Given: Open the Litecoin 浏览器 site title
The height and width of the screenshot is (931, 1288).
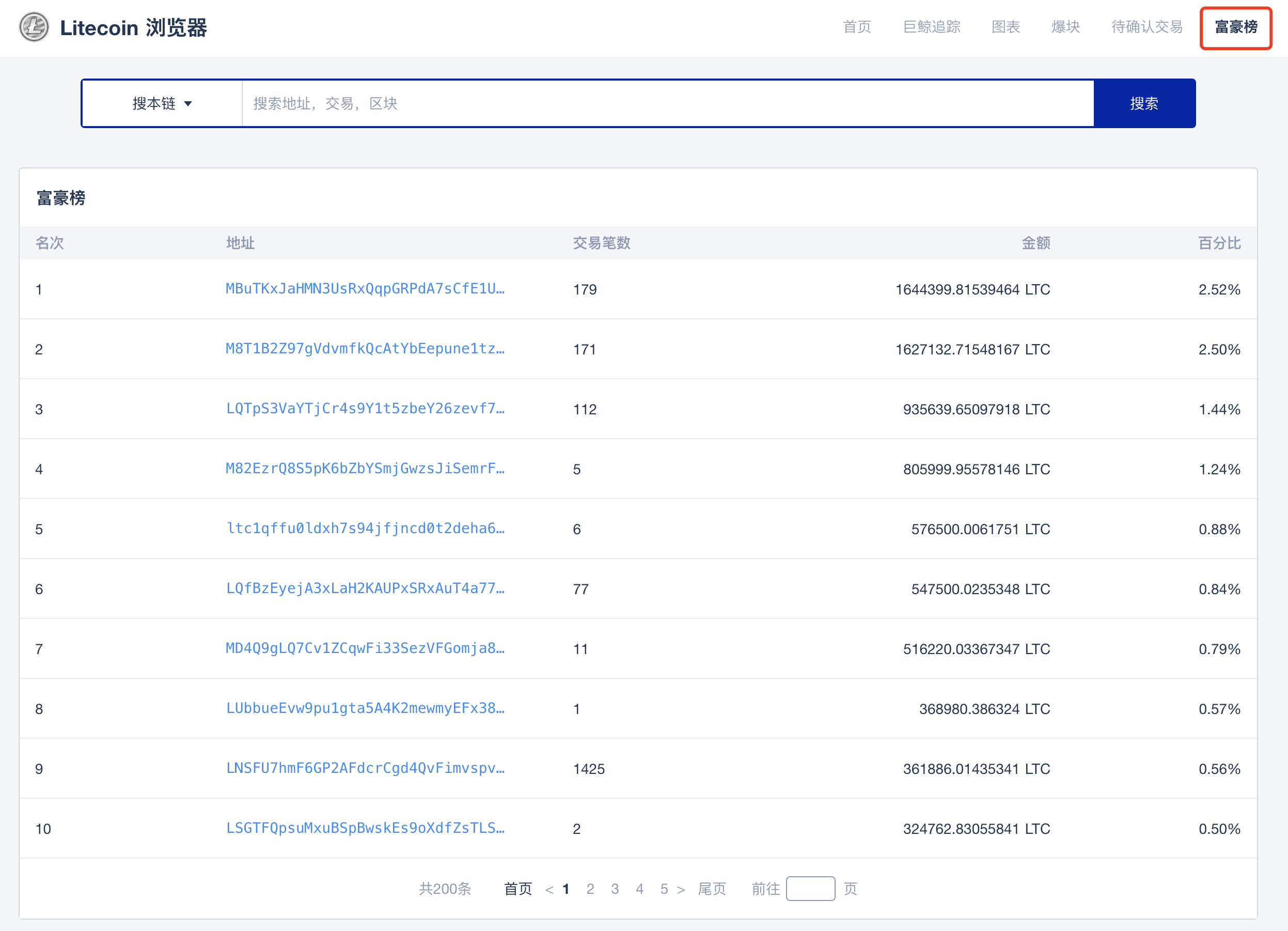Looking at the screenshot, I should (x=133, y=27).
